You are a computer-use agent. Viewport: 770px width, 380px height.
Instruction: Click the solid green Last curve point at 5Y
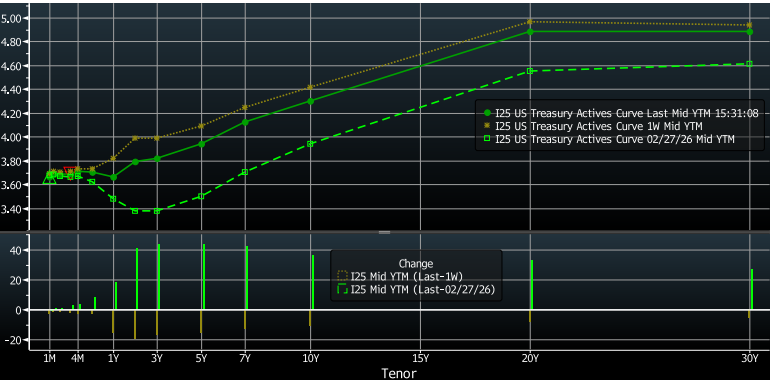click(201, 144)
